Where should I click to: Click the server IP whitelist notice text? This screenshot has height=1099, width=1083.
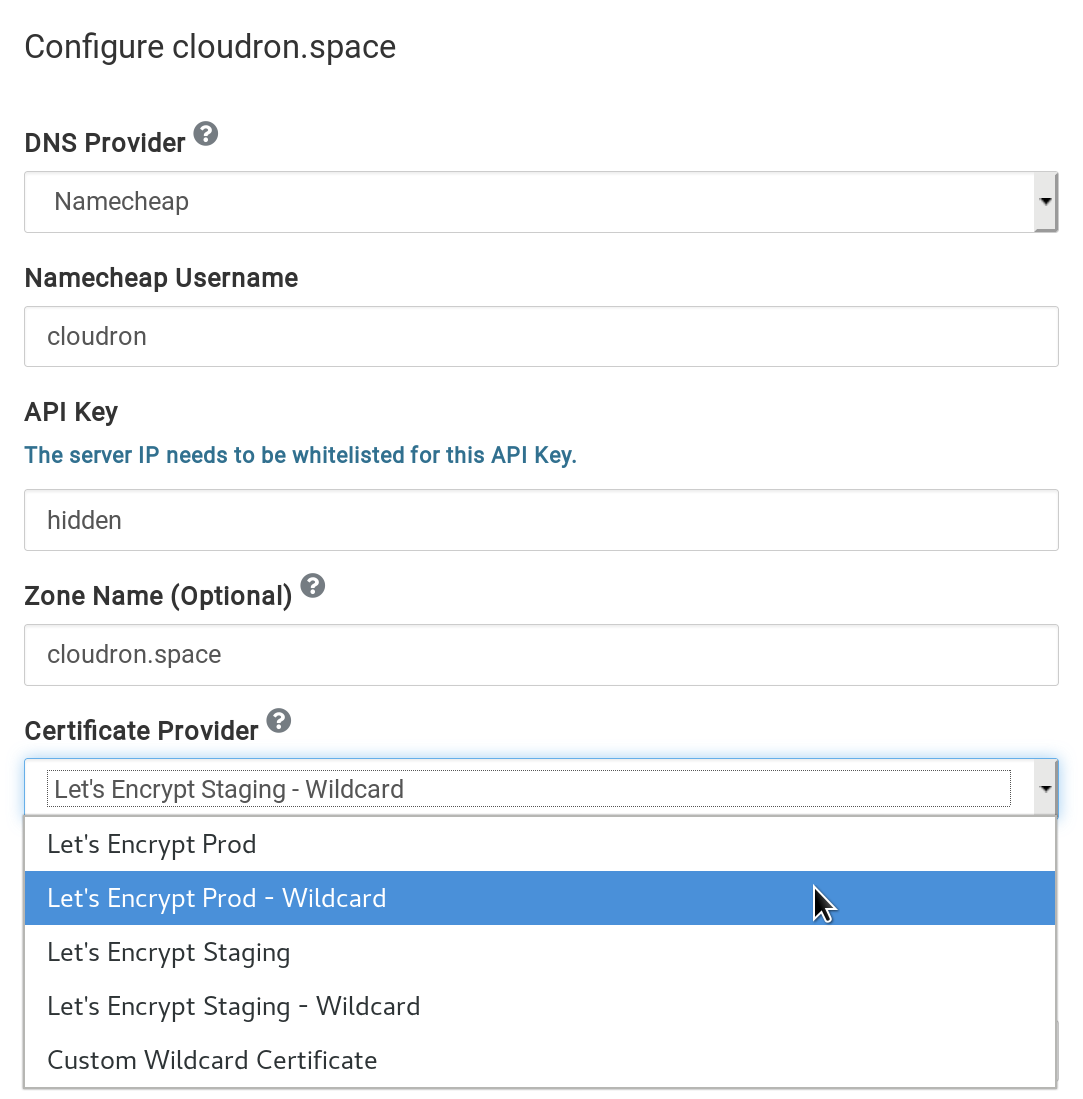[301, 456]
